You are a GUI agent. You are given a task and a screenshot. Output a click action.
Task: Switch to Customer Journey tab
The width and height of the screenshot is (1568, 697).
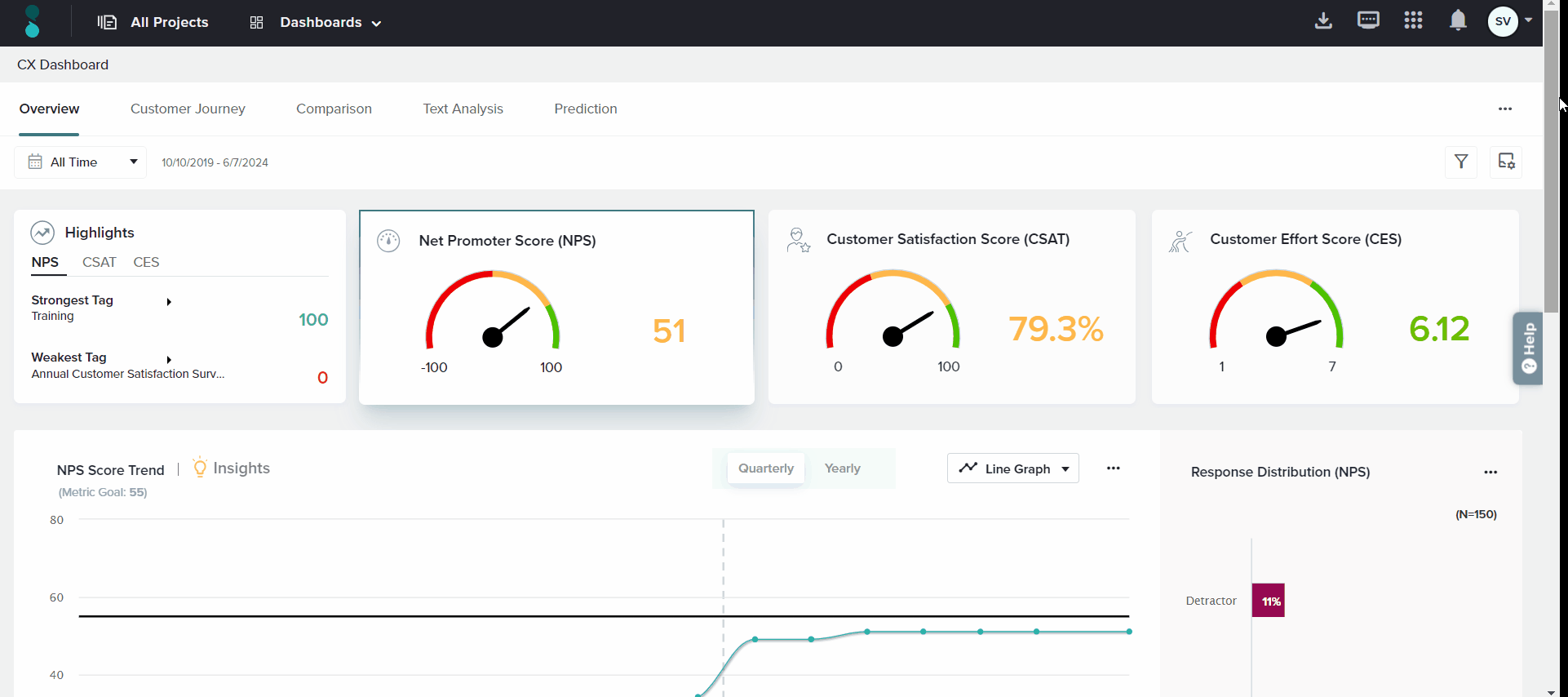188,109
